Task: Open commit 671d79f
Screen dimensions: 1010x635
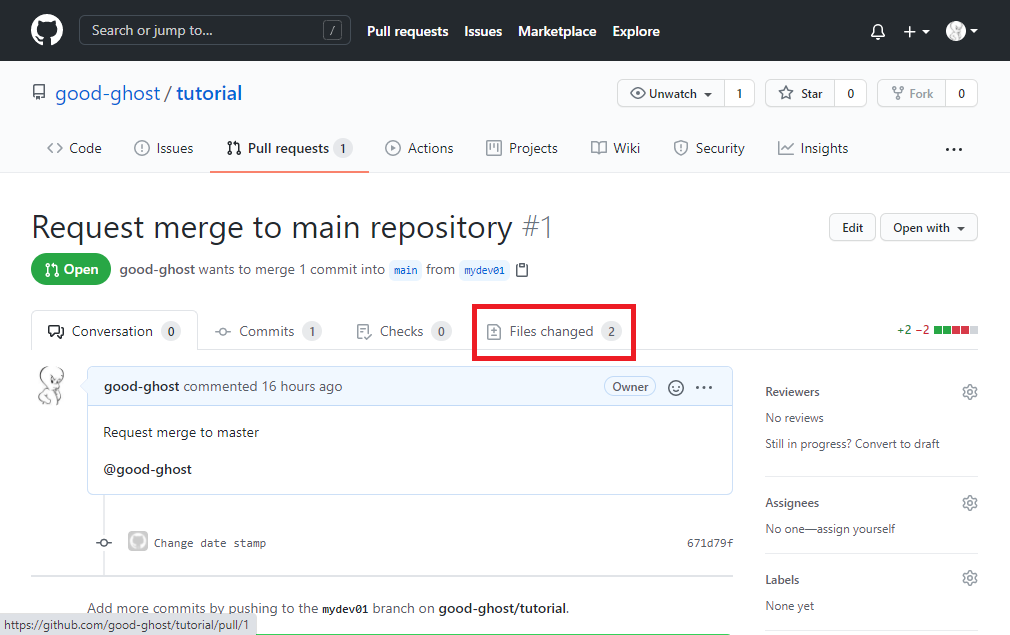Action: (710, 541)
